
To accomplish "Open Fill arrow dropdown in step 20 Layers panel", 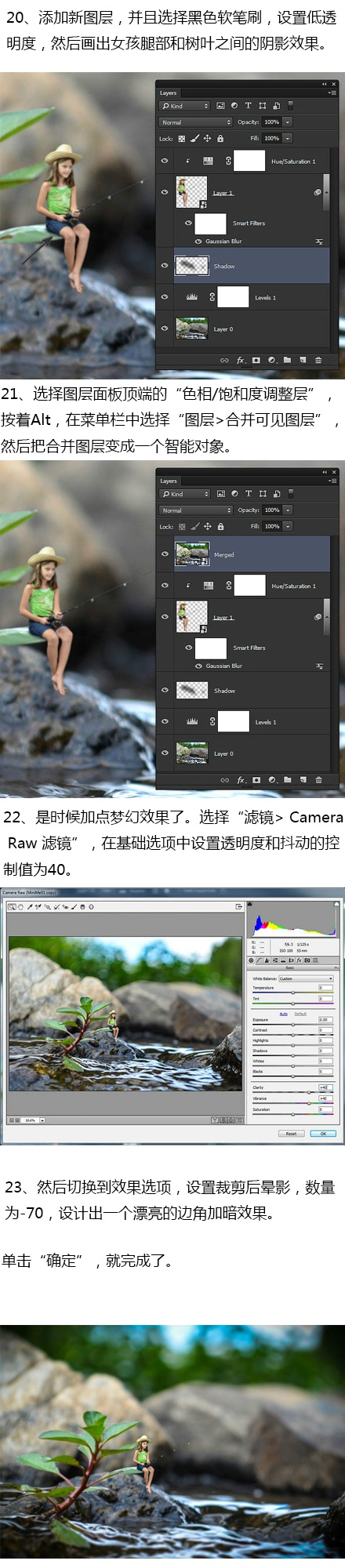I will 288,138.
